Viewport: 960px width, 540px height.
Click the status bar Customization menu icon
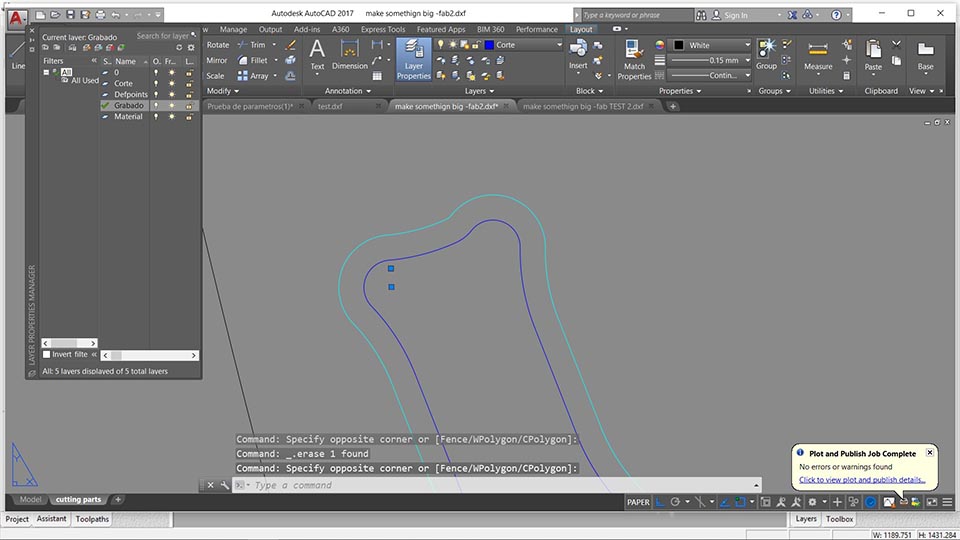tap(947, 502)
